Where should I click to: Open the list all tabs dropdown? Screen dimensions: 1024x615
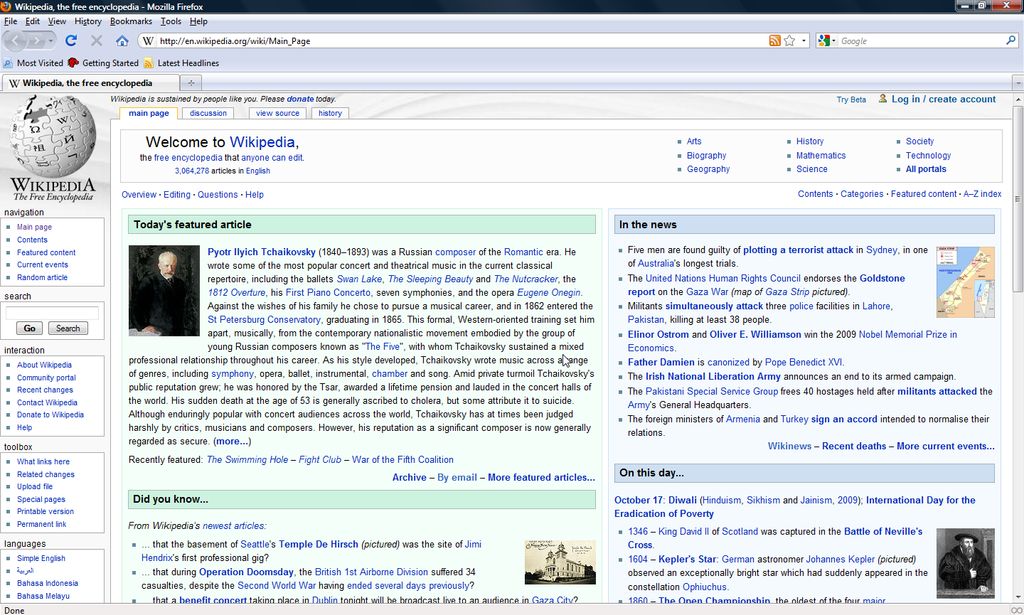1017,83
